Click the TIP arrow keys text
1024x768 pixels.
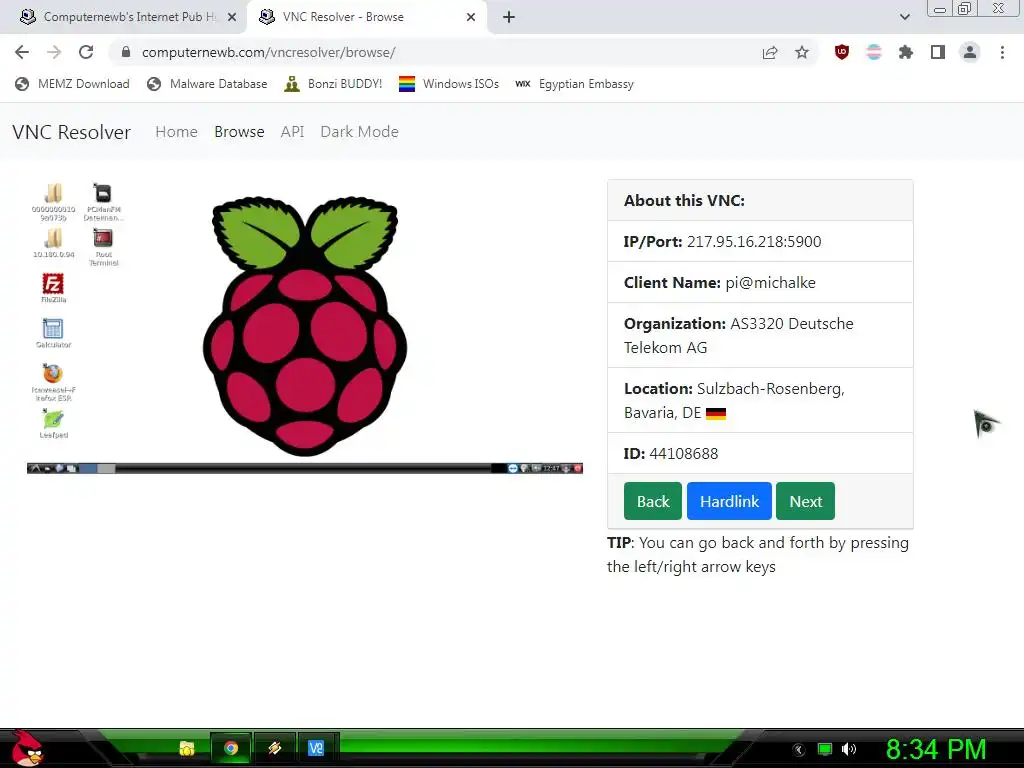(758, 554)
